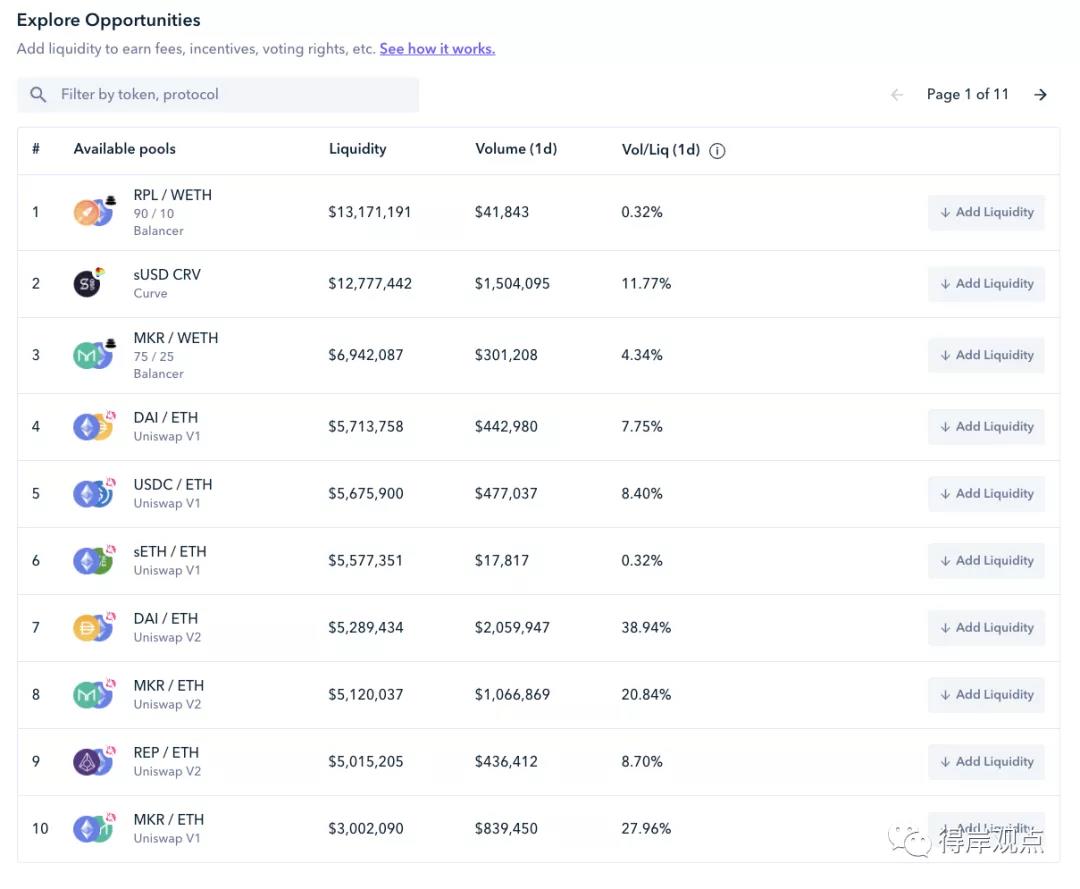
Task: Click the search magnifier icon
Action: [38, 94]
